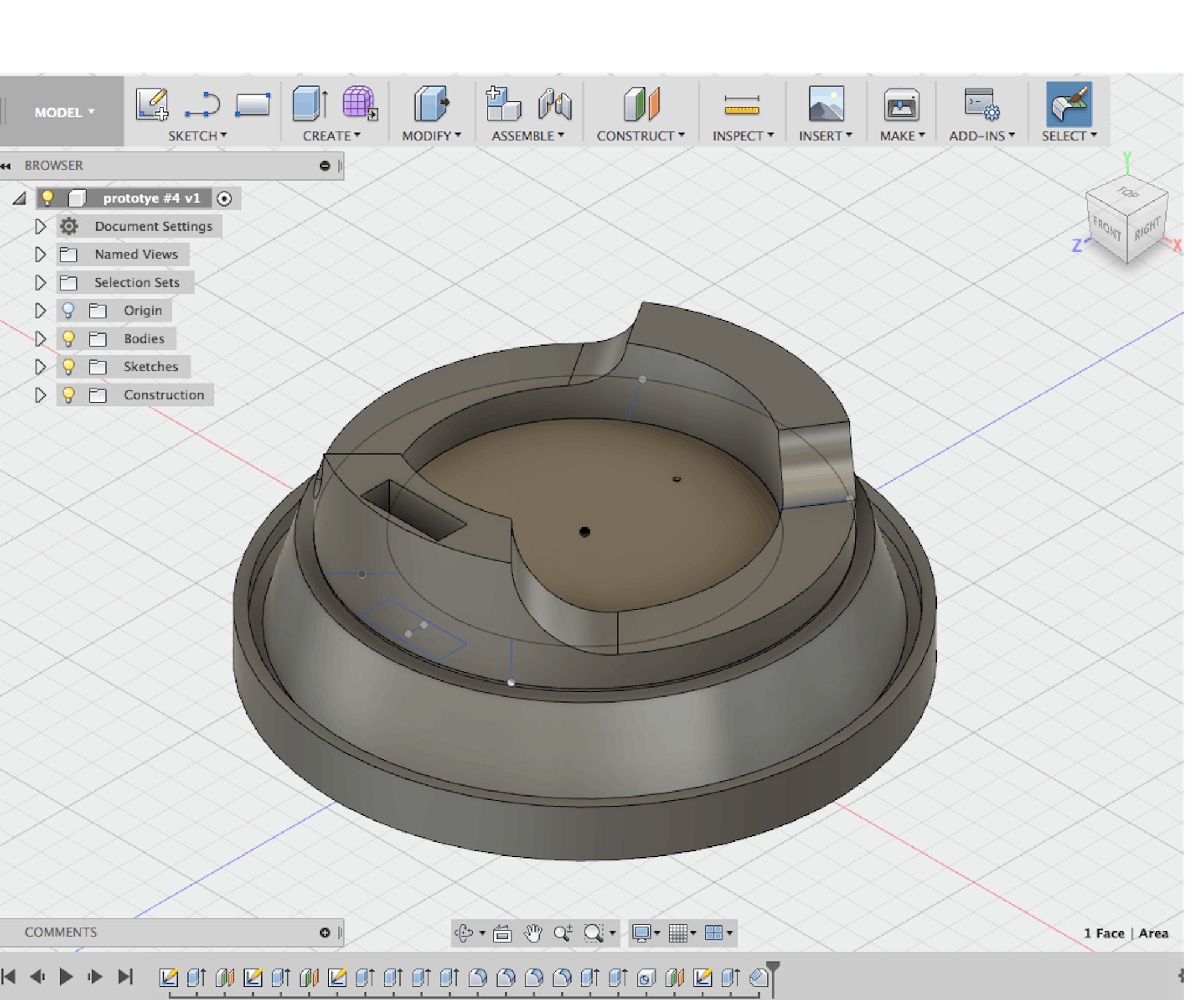Select the Zoom magnifier tool
1204x1000 pixels.
point(563,933)
